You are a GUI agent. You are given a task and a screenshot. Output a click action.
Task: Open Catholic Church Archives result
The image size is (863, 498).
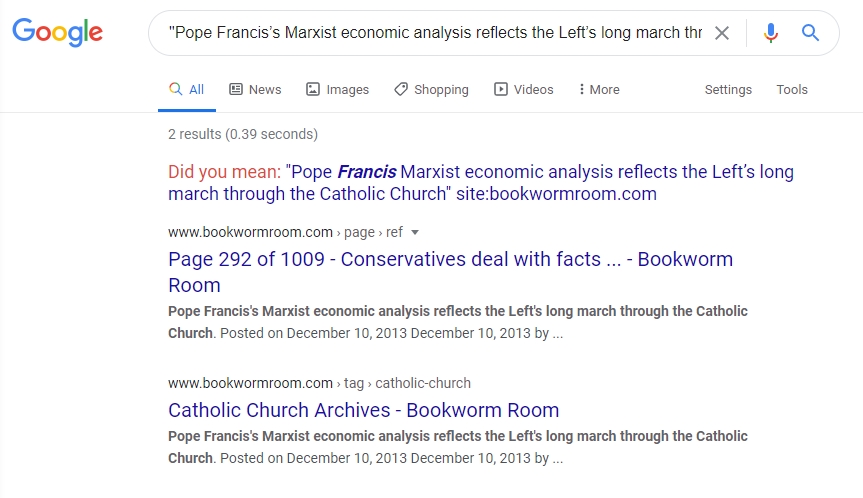click(363, 410)
